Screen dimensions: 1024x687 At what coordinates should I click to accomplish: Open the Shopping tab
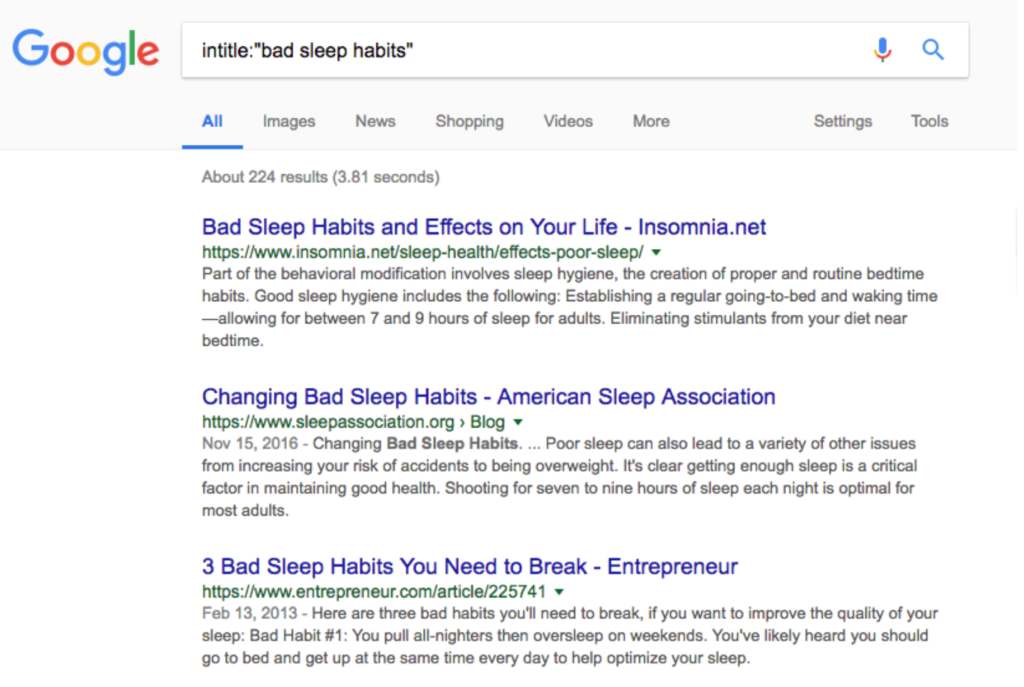click(x=470, y=121)
